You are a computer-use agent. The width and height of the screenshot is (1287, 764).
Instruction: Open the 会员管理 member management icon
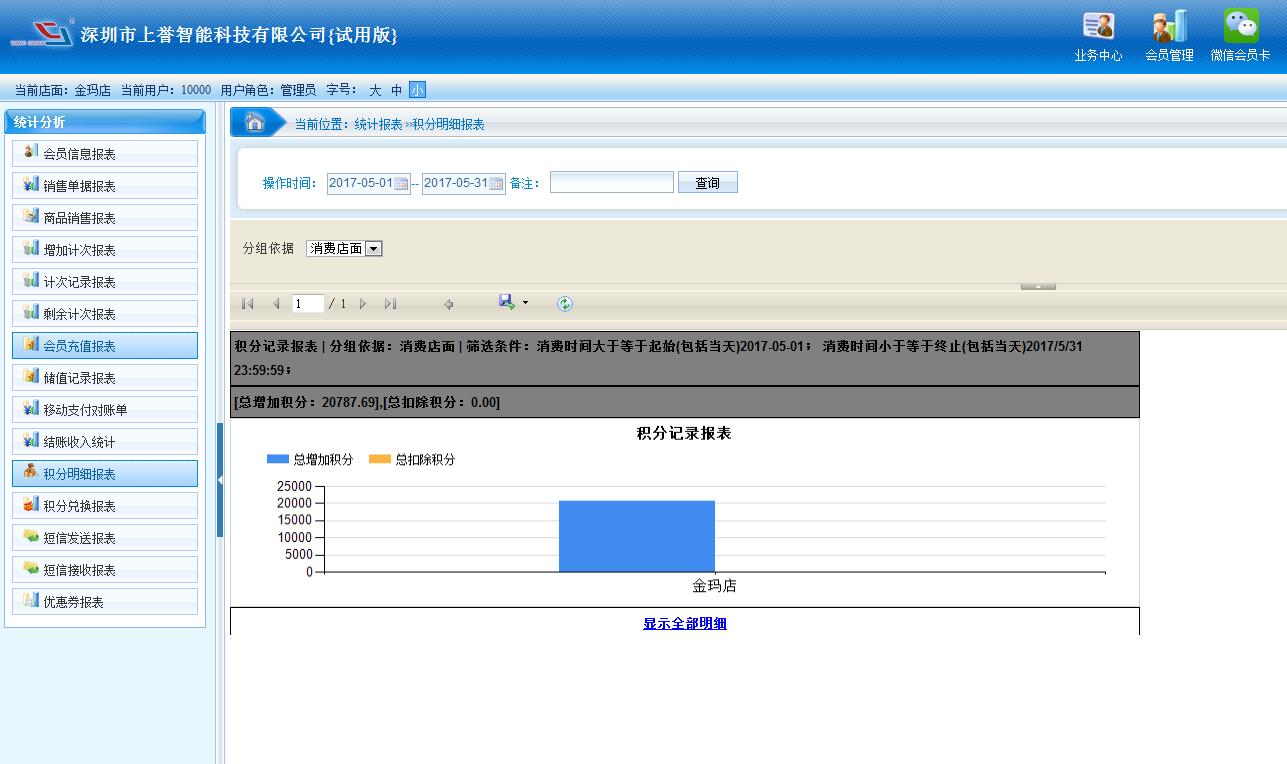click(x=1169, y=27)
